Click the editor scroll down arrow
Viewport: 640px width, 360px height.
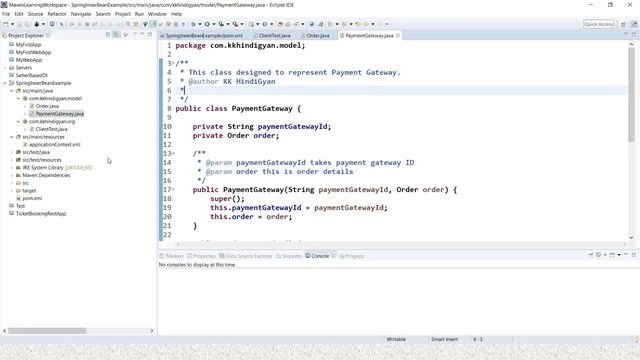pyautogui.click(x=631, y=237)
